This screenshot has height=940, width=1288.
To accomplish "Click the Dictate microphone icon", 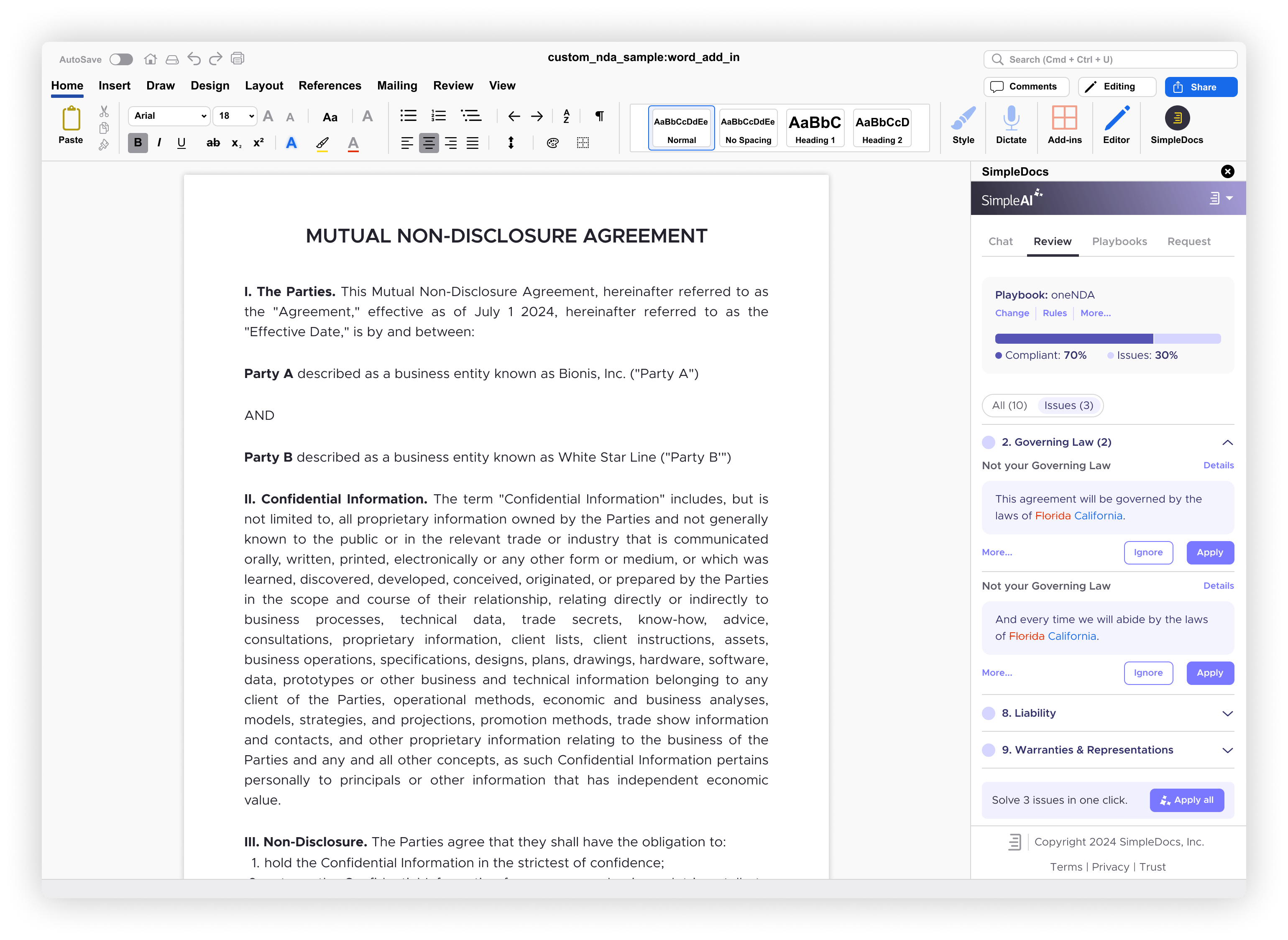I will click(x=1011, y=118).
